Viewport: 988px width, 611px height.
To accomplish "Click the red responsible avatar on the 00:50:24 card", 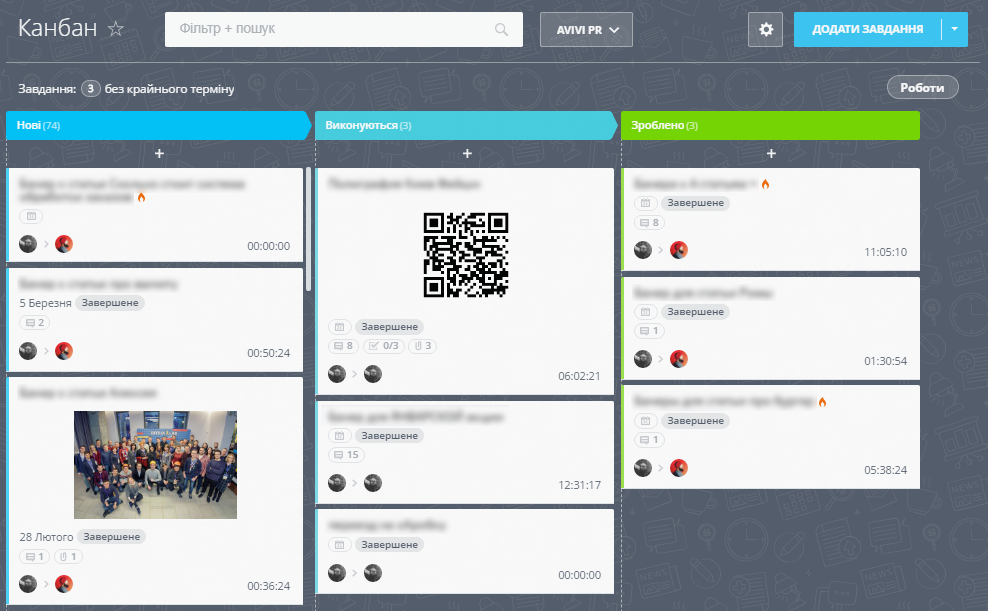I will pyautogui.click(x=64, y=351).
